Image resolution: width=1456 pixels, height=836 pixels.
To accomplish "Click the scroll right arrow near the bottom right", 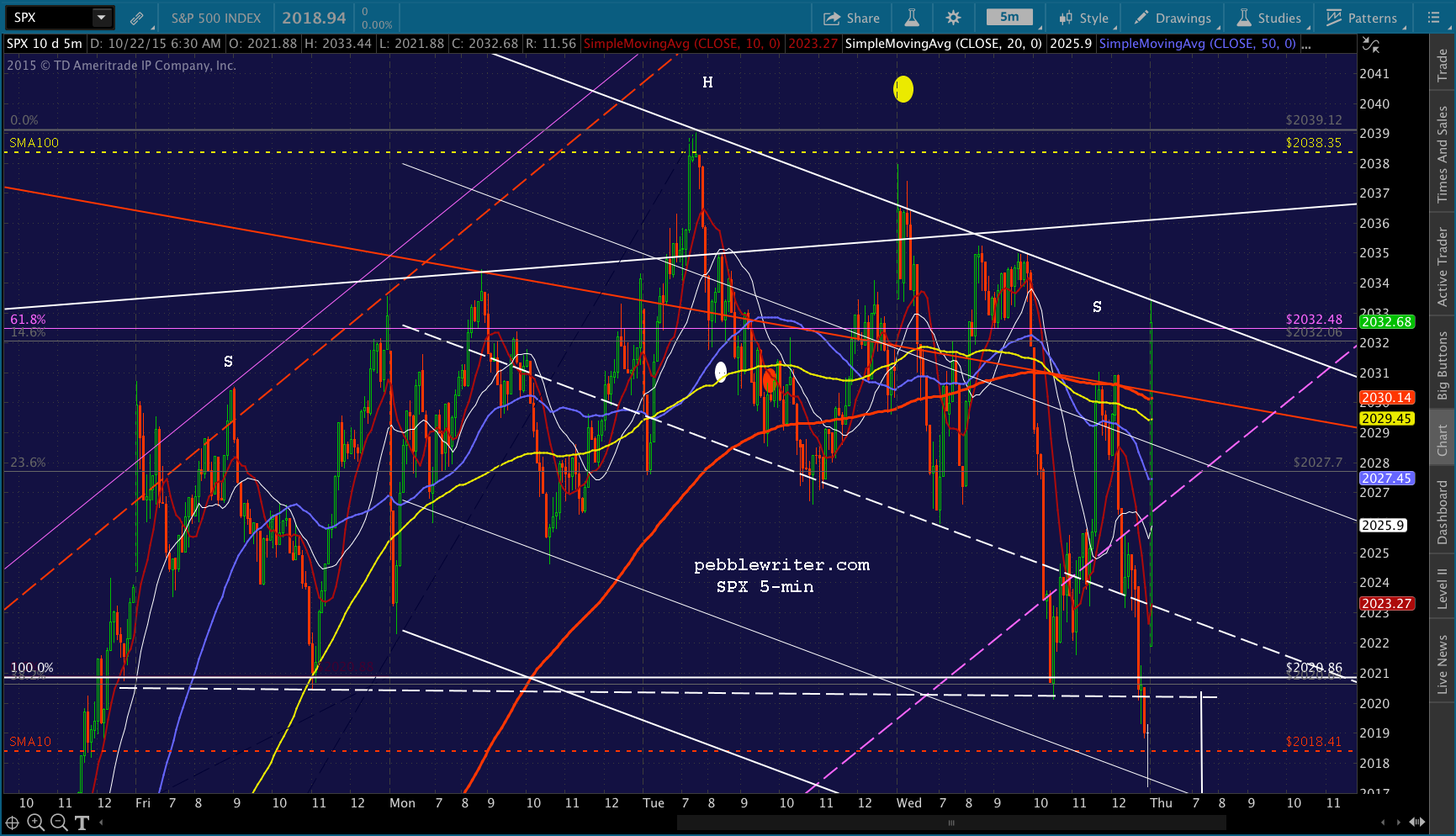I will coord(1400,823).
